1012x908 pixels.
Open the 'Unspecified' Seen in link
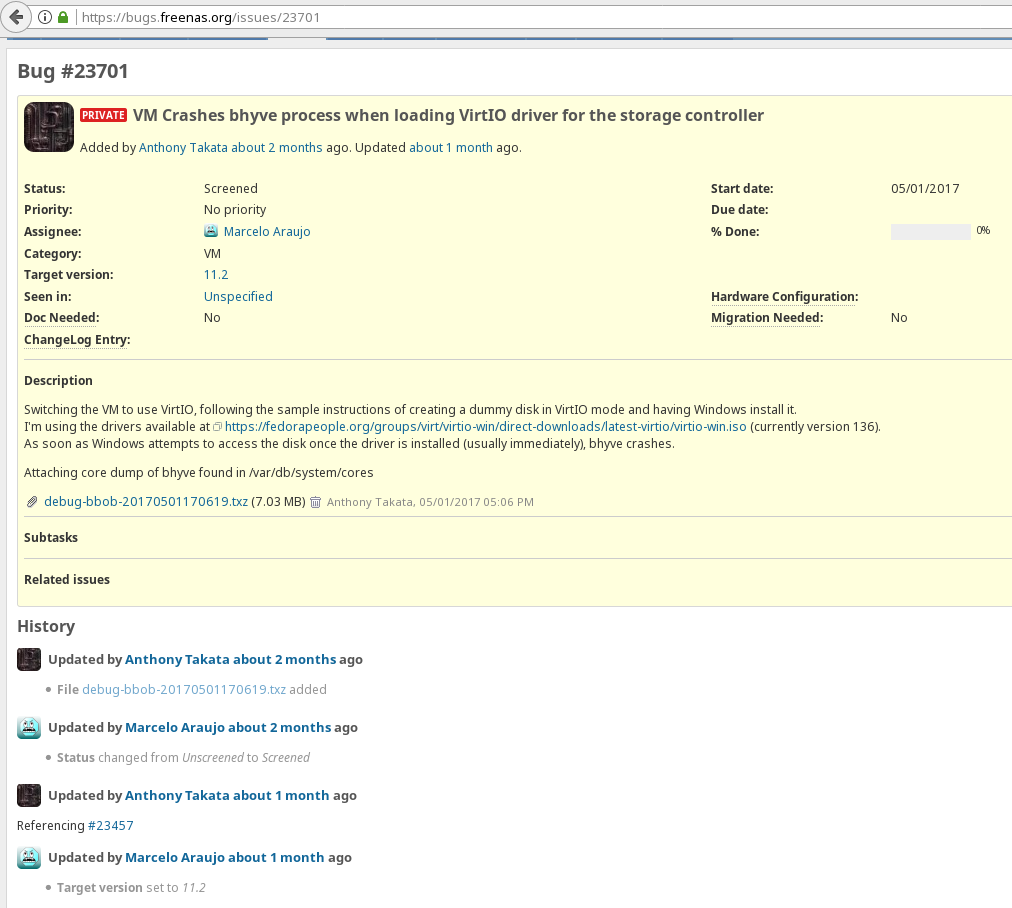[238, 296]
